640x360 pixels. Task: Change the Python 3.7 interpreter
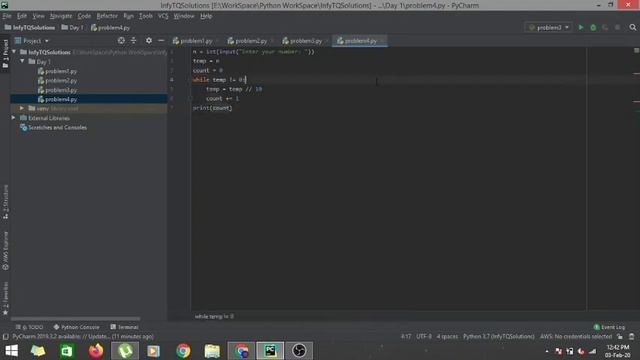pyautogui.click(x=498, y=336)
